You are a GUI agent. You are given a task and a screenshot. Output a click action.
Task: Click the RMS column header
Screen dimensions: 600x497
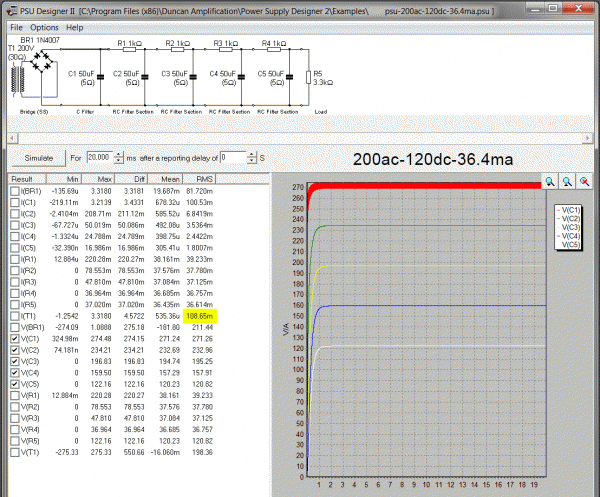tap(199, 179)
